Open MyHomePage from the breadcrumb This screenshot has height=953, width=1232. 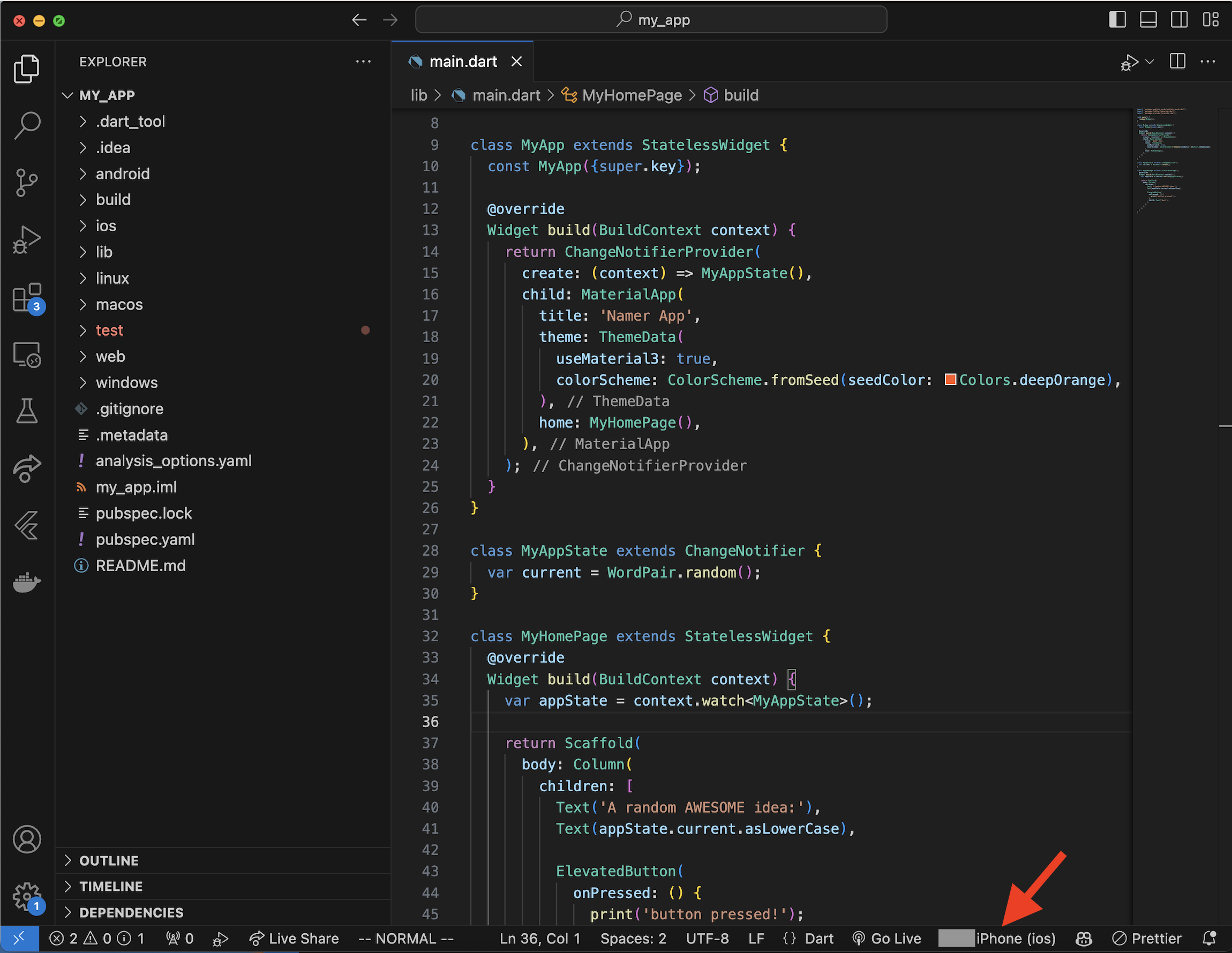[632, 95]
